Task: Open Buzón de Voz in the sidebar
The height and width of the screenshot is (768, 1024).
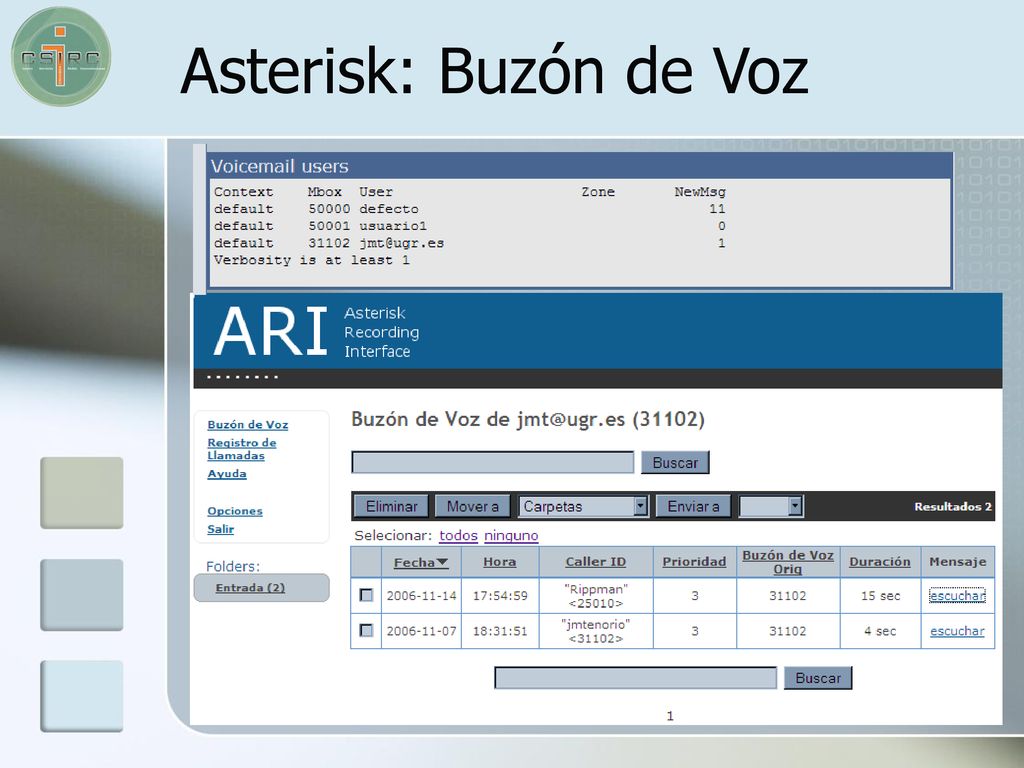Action: click(x=248, y=424)
